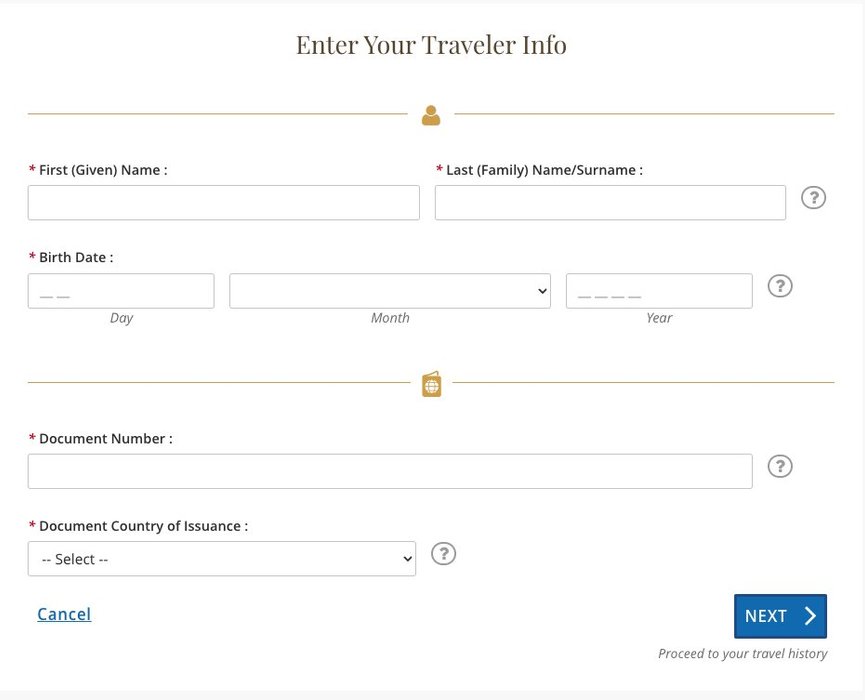Image resolution: width=865 pixels, height=700 pixels.
Task: Click the Last (Family) Name/Surname field
Action: 610,202
